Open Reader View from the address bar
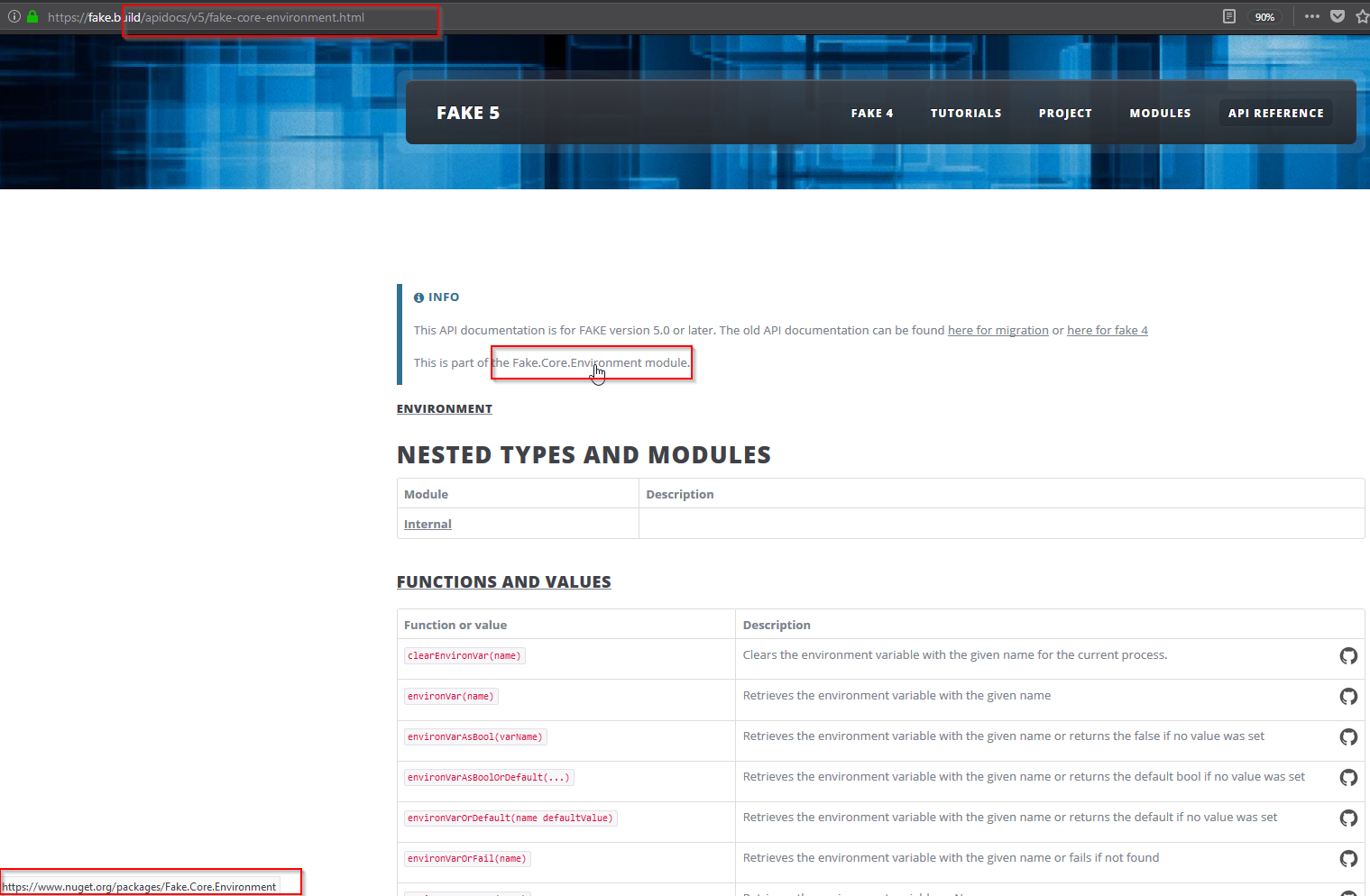Screen dimensions: 1370x896 (x=1228, y=16)
